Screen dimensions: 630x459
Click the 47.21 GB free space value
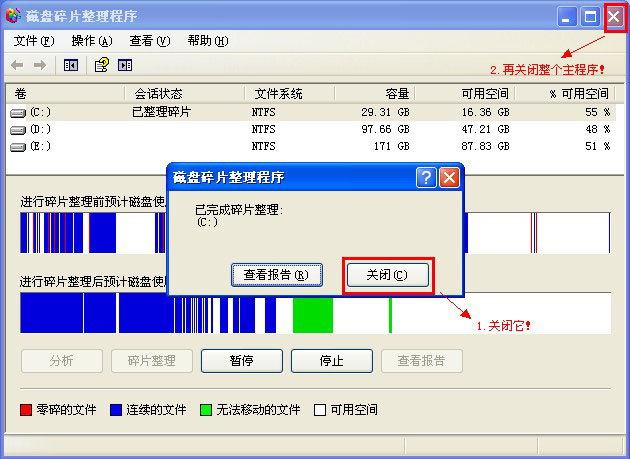point(485,129)
